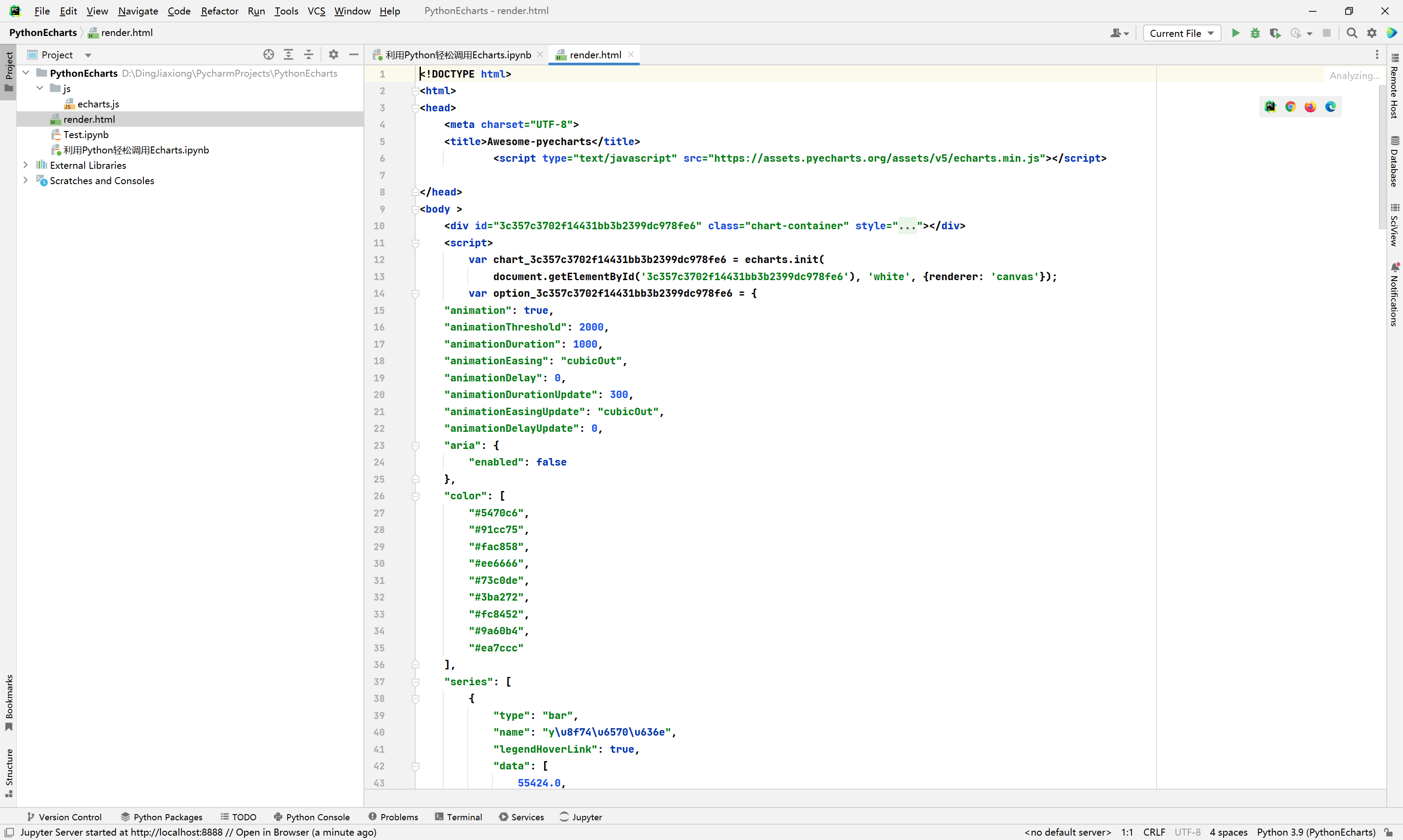
Task: Open in Firefox browser preview icon
Action: click(x=1310, y=107)
